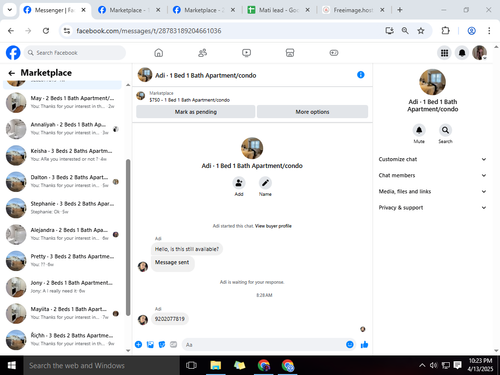Viewport: 500px width, 375px height.
Task: Open the Alejandra conversation
Action: [62, 234]
